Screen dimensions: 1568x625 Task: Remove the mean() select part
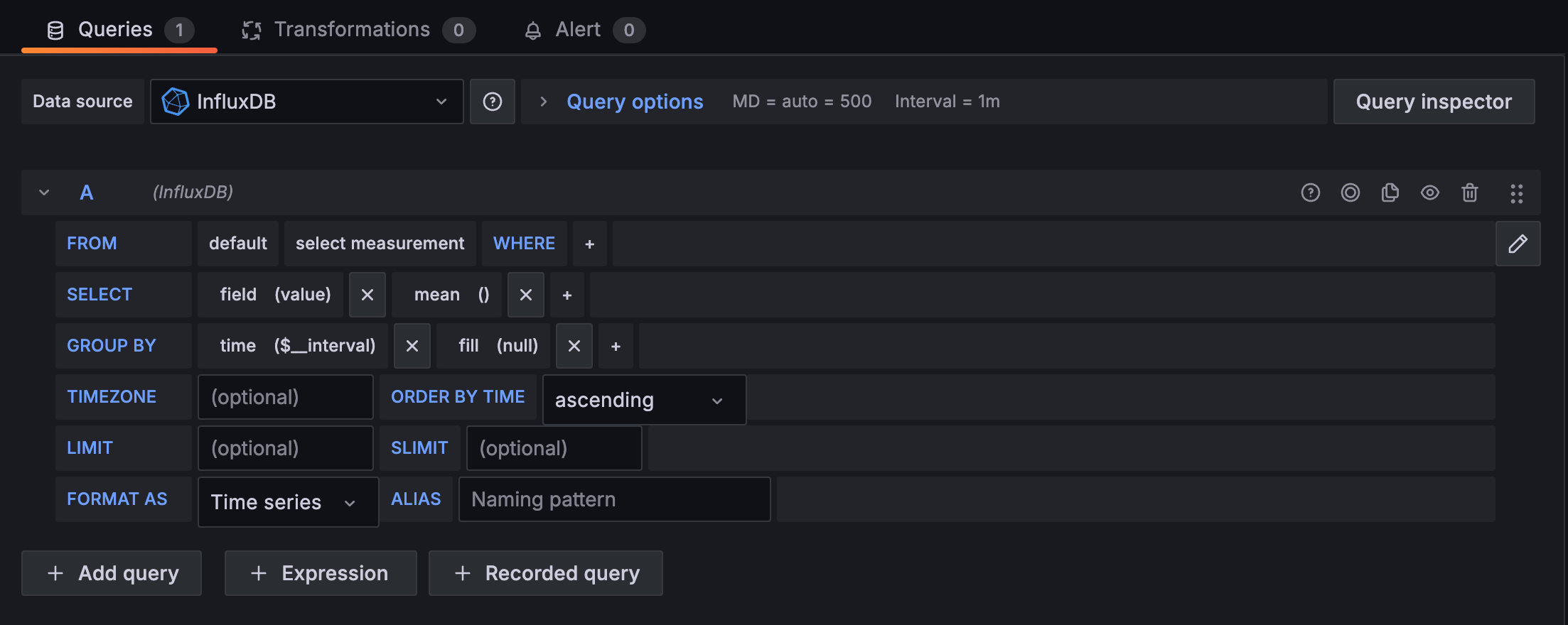pos(526,295)
